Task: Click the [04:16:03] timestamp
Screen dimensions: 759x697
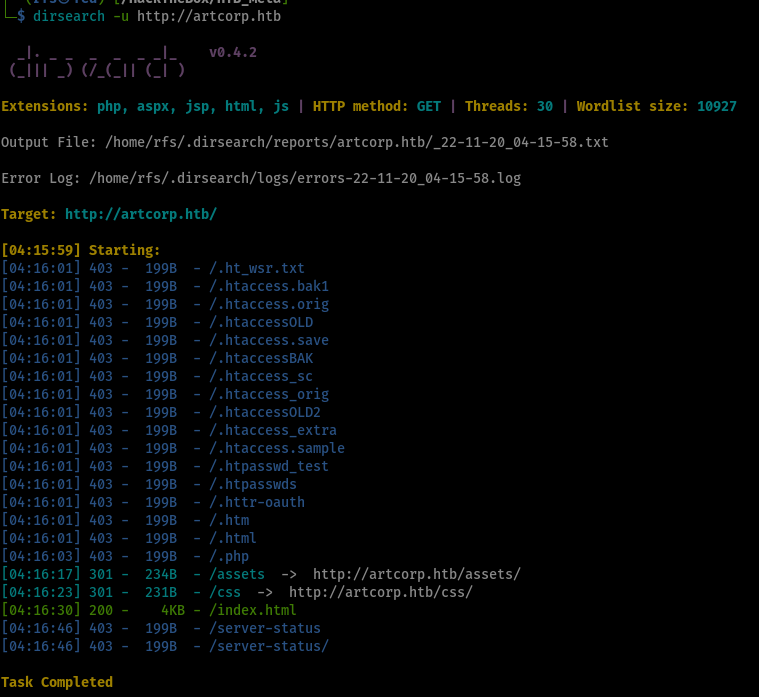Action: click(41, 556)
